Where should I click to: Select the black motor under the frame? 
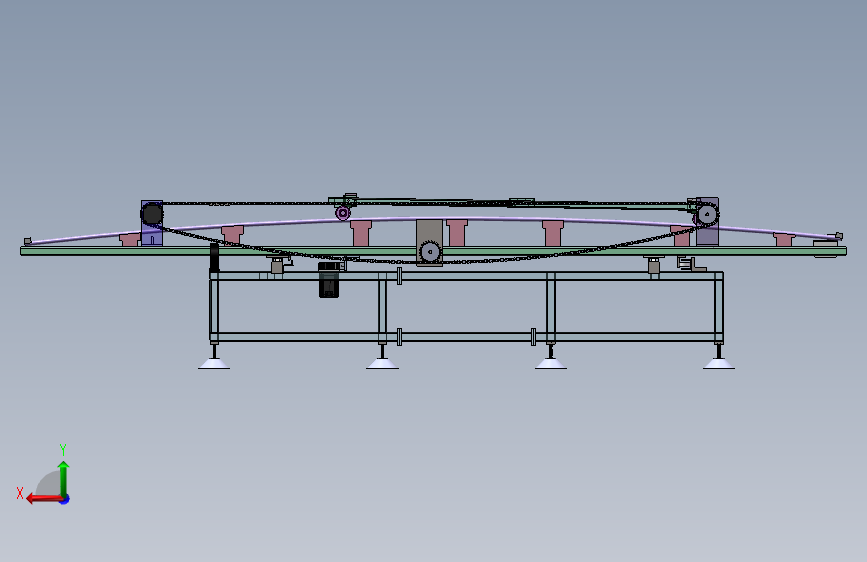[329, 280]
